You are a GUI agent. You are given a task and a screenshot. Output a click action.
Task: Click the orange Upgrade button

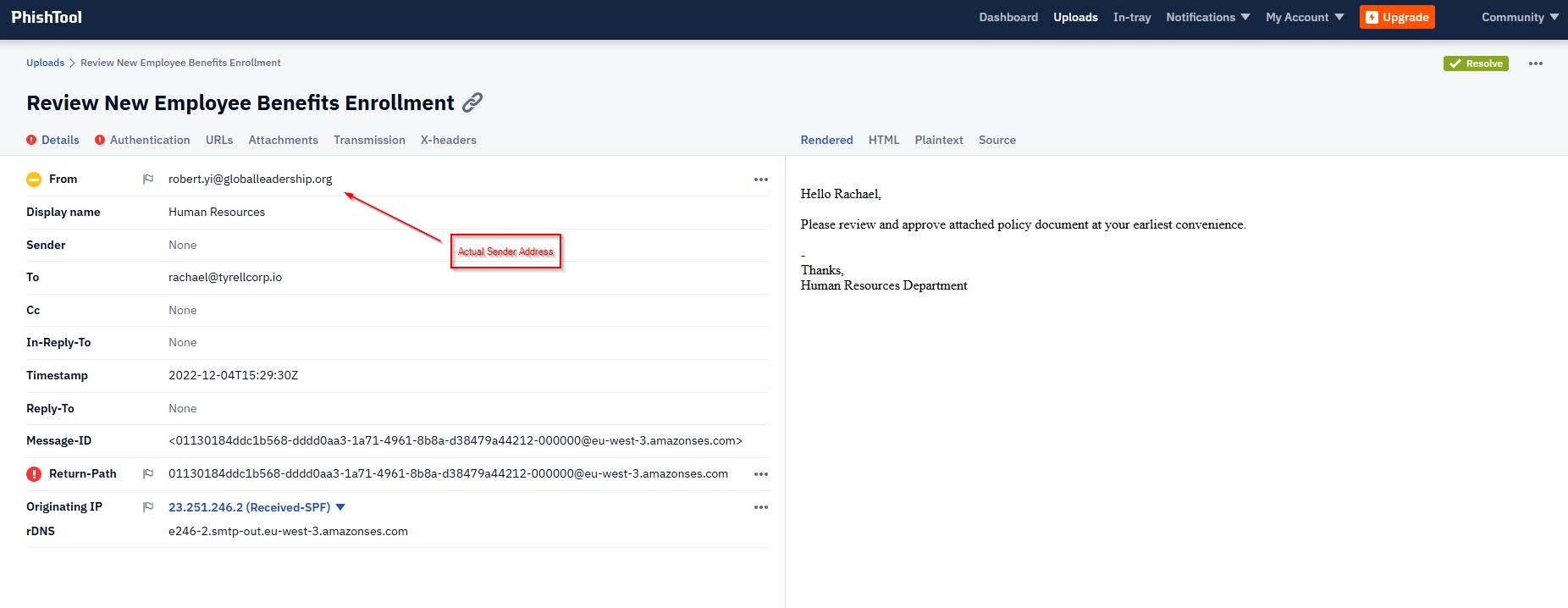pyautogui.click(x=1396, y=17)
